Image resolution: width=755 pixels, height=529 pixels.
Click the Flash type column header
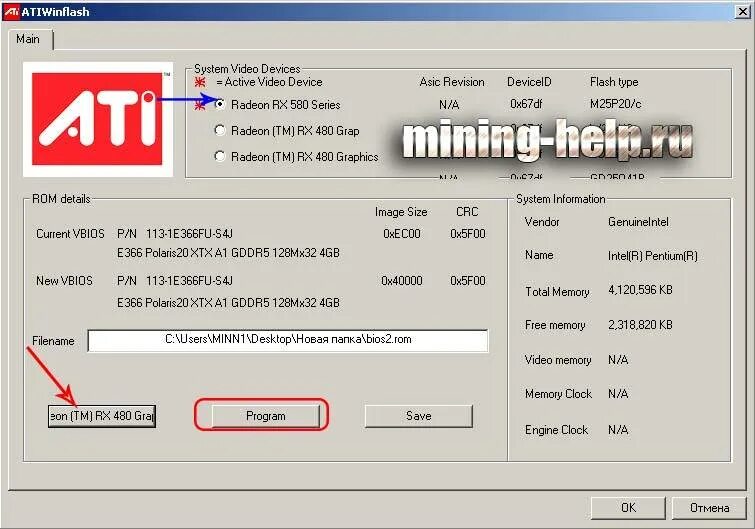coord(614,82)
